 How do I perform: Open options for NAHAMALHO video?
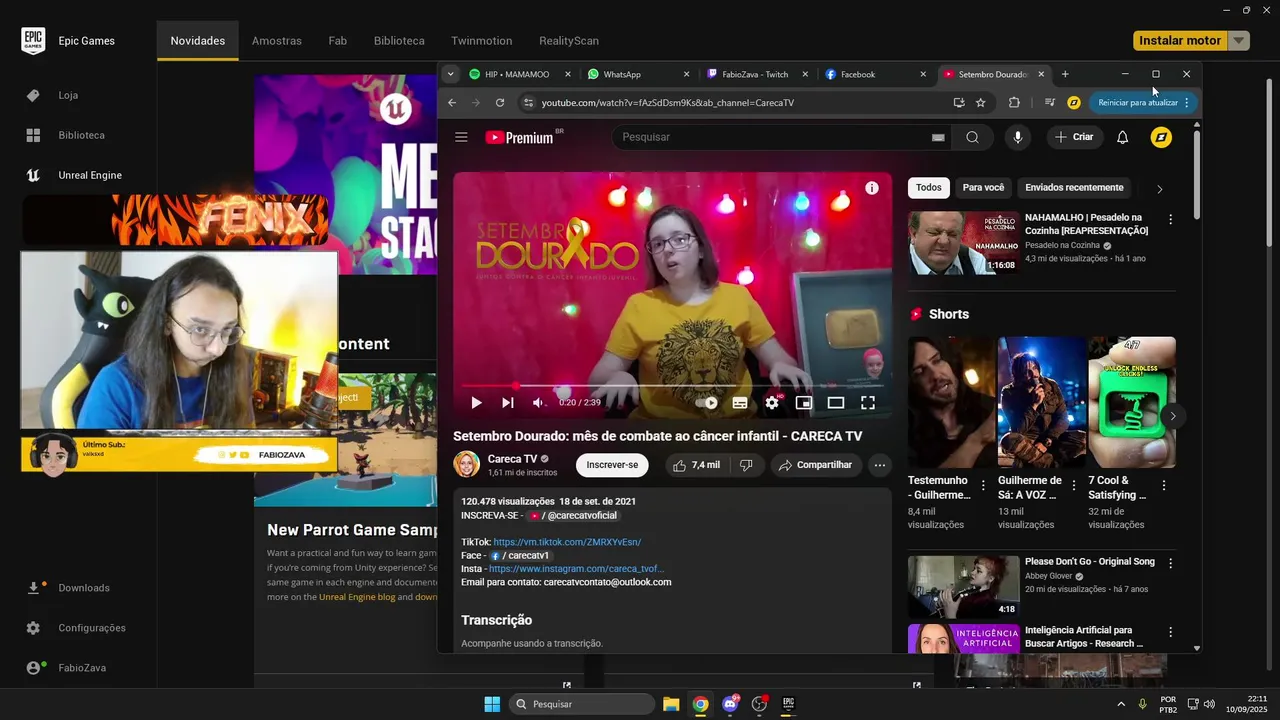(x=1170, y=219)
